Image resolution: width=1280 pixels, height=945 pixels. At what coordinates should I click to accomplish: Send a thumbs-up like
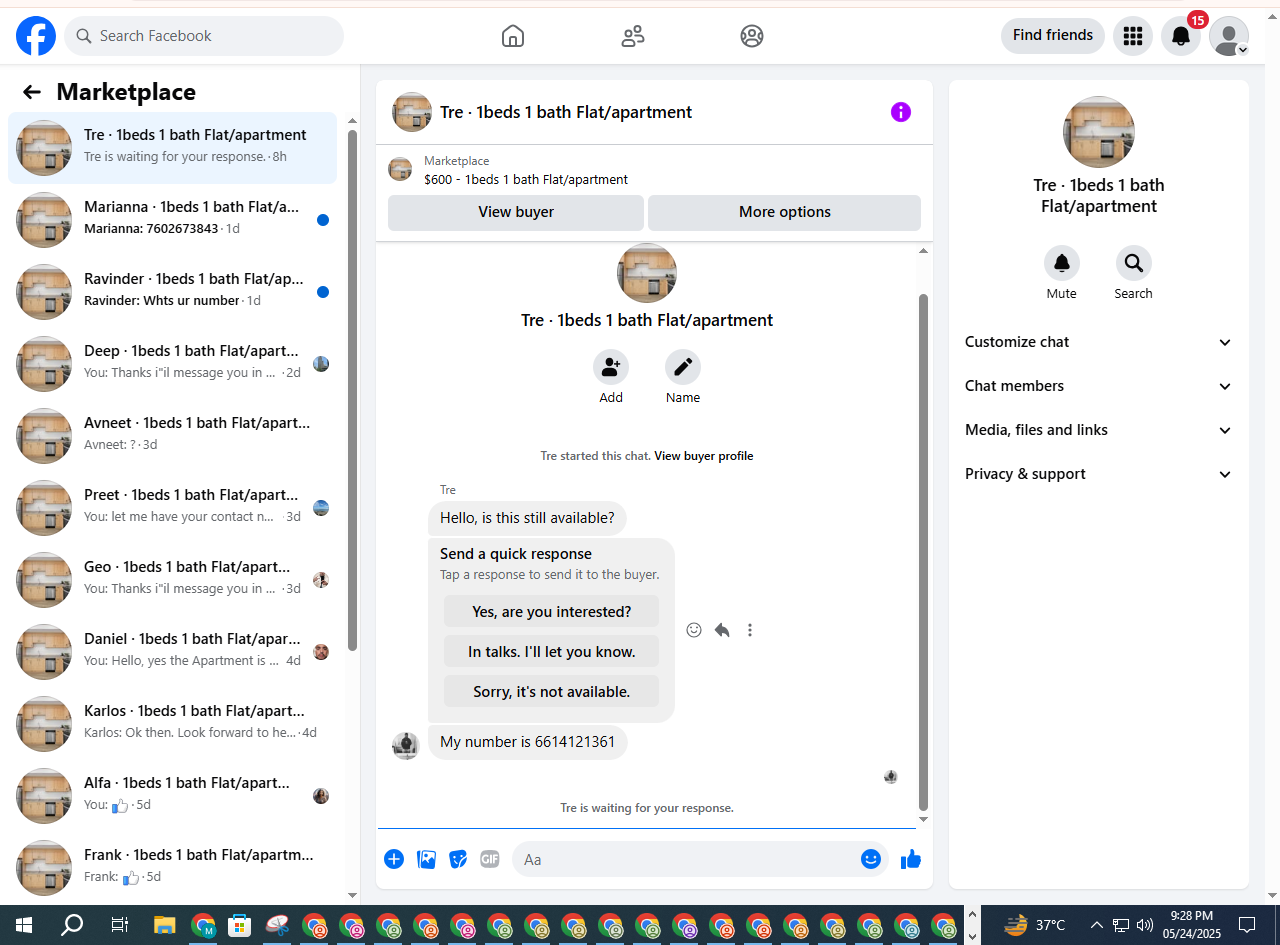910,859
